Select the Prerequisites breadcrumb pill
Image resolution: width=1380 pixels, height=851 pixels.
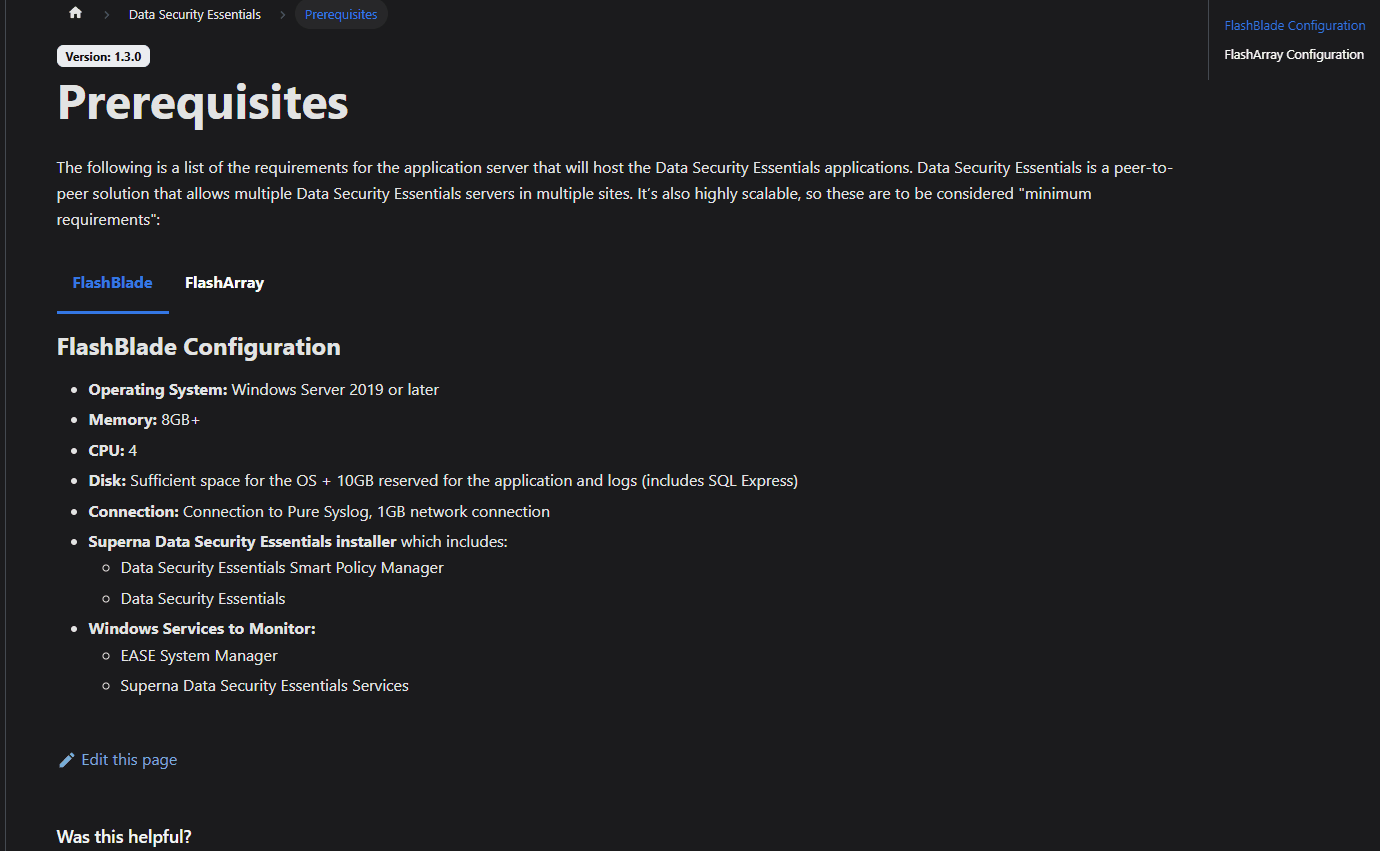(341, 15)
